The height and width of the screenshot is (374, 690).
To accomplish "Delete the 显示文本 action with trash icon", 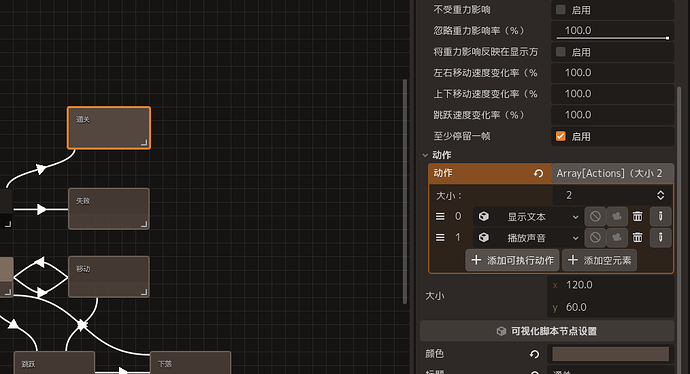I will (637, 216).
